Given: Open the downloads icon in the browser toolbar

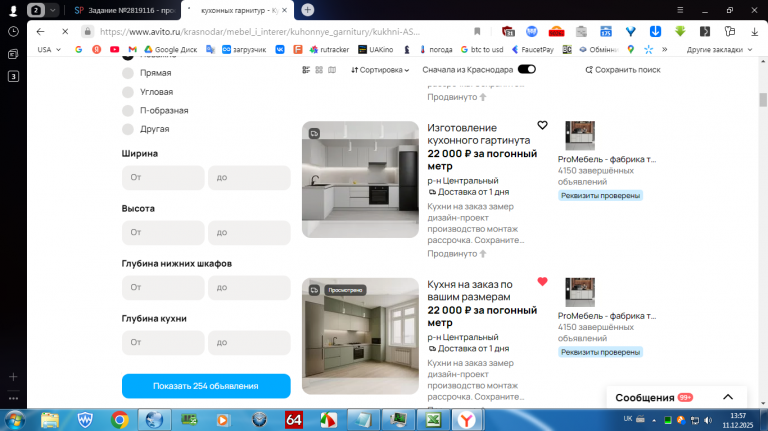Looking at the screenshot, I should tap(754, 31).
